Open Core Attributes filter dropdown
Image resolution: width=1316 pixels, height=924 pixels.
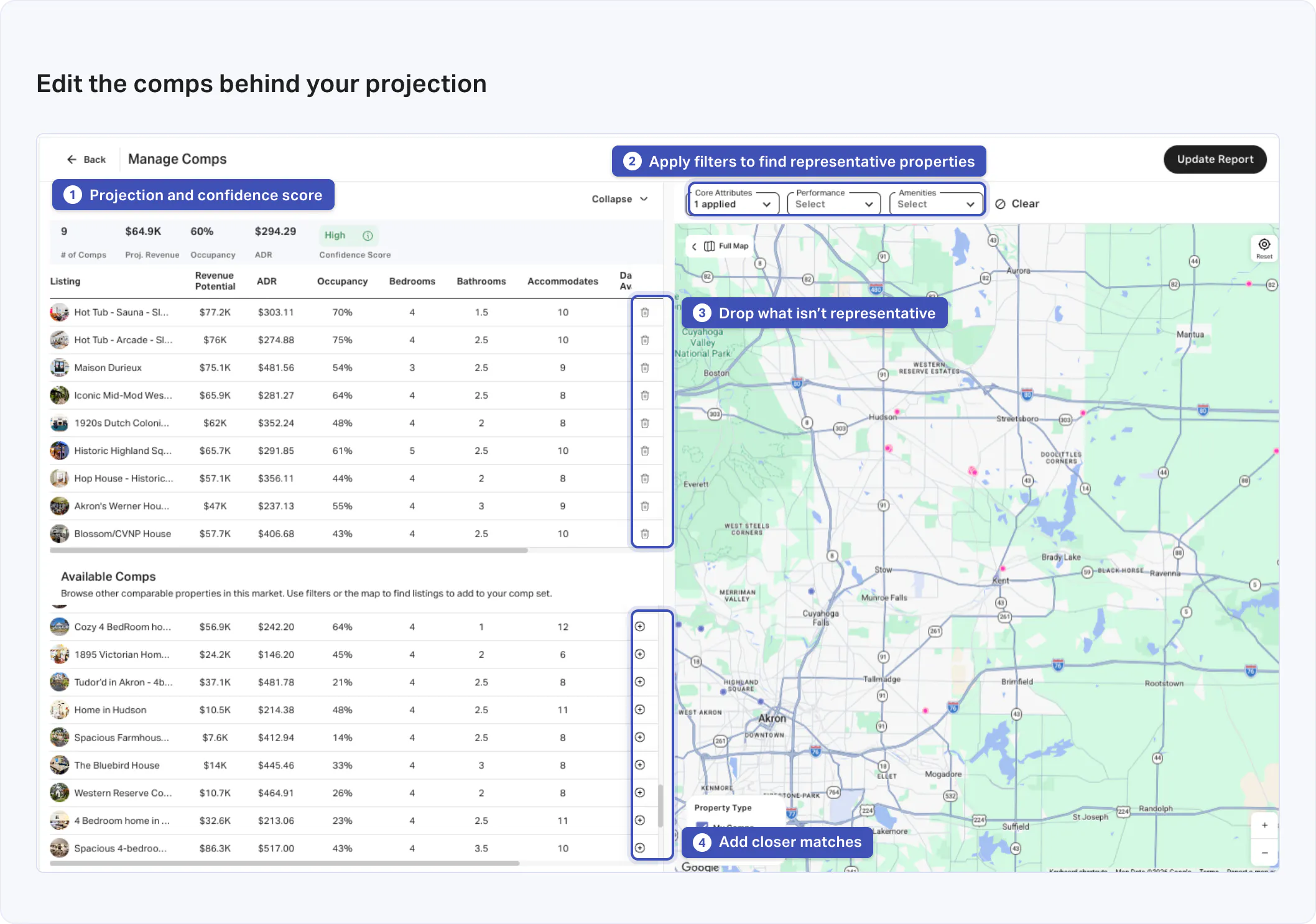[x=733, y=203]
